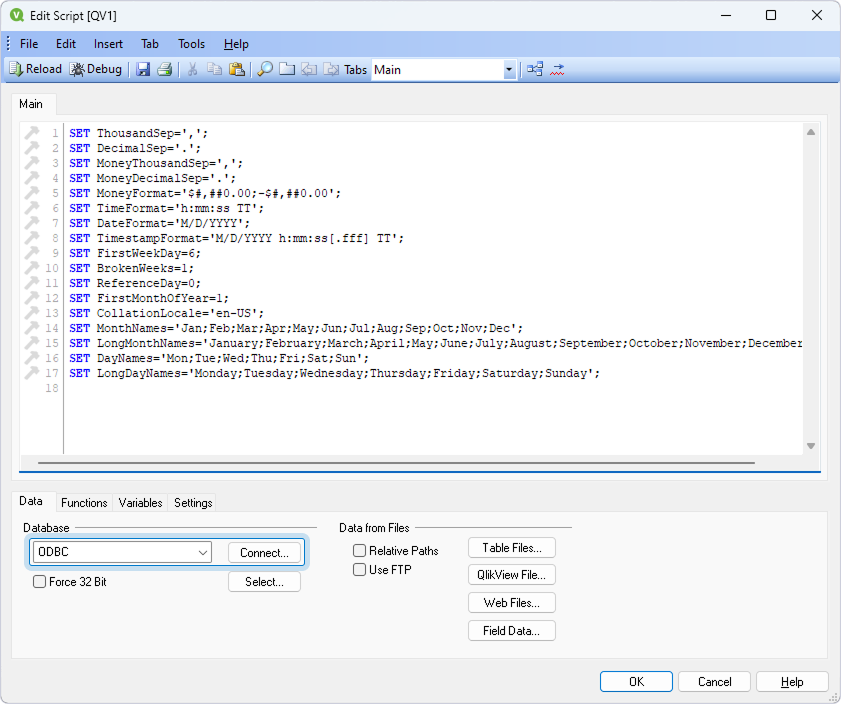Open the Table Viewer icon
Viewport: 841px width, 704px height.
pyautogui.click(x=535, y=69)
